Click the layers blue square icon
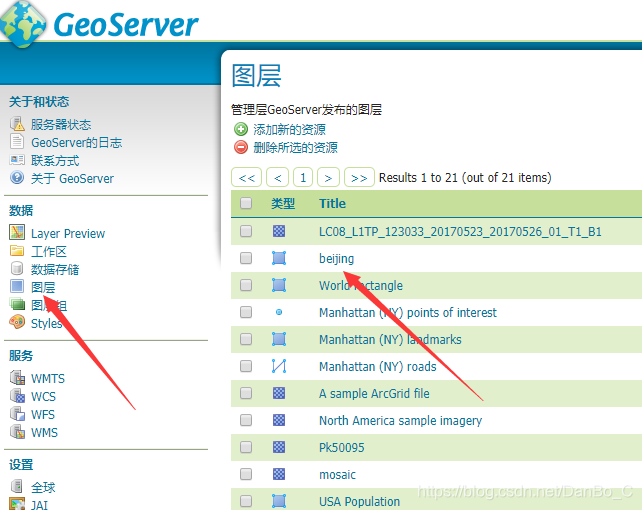Screen dimensions: 642x510 (x=17, y=286)
